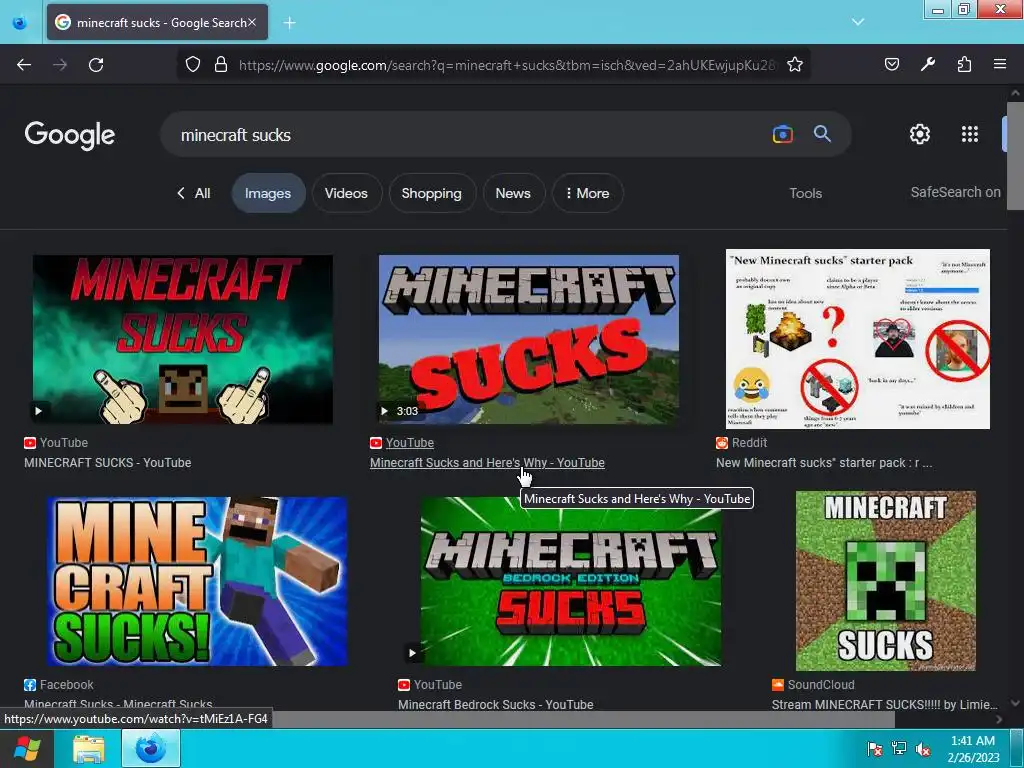The width and height of the screenshot is (1024, 768).
Task: Open Minecraft Sucks and Here's Why link
Action: (x=487, y=462)
